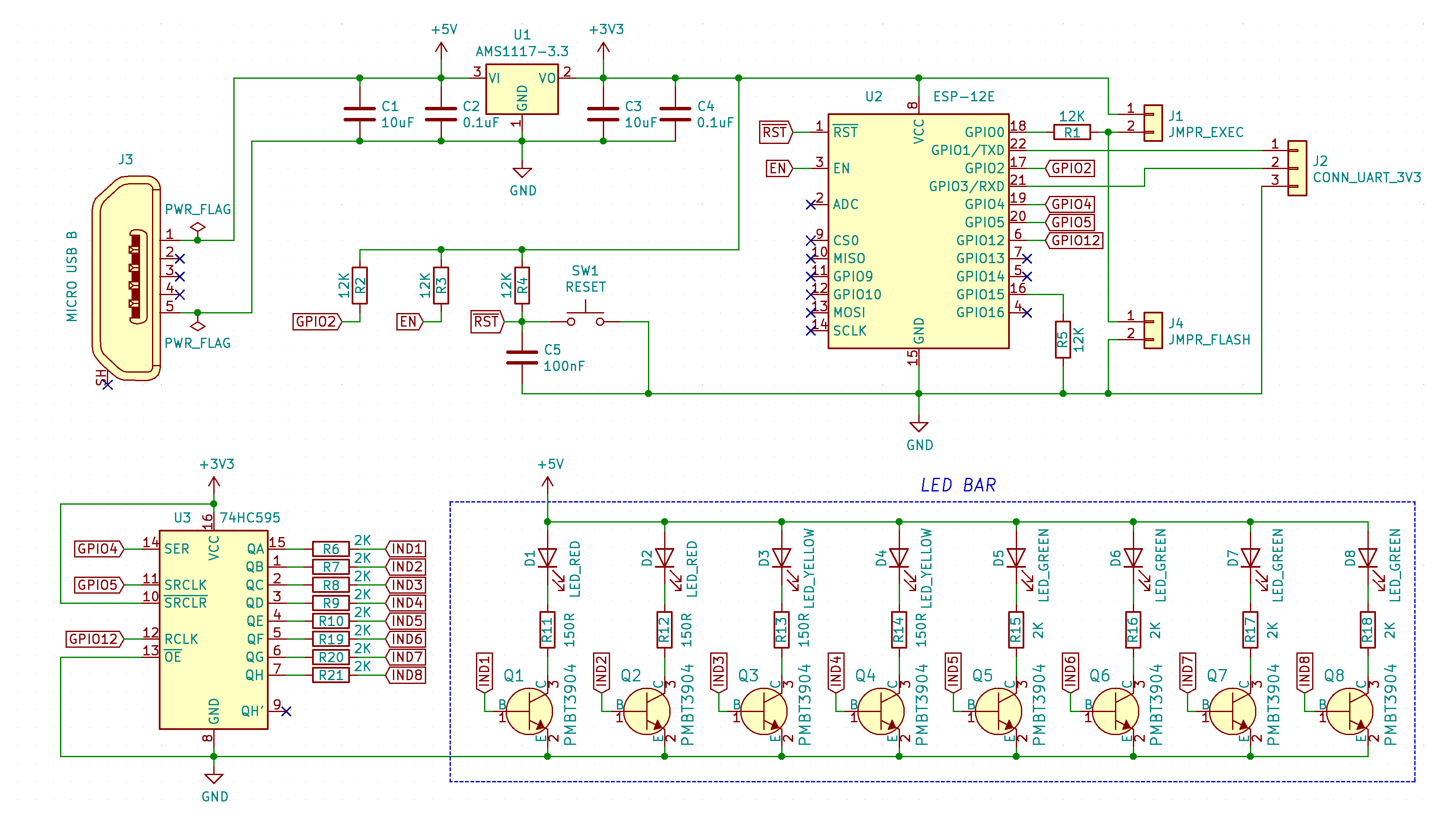Select resistor R10 on QE output

[330, 621]
